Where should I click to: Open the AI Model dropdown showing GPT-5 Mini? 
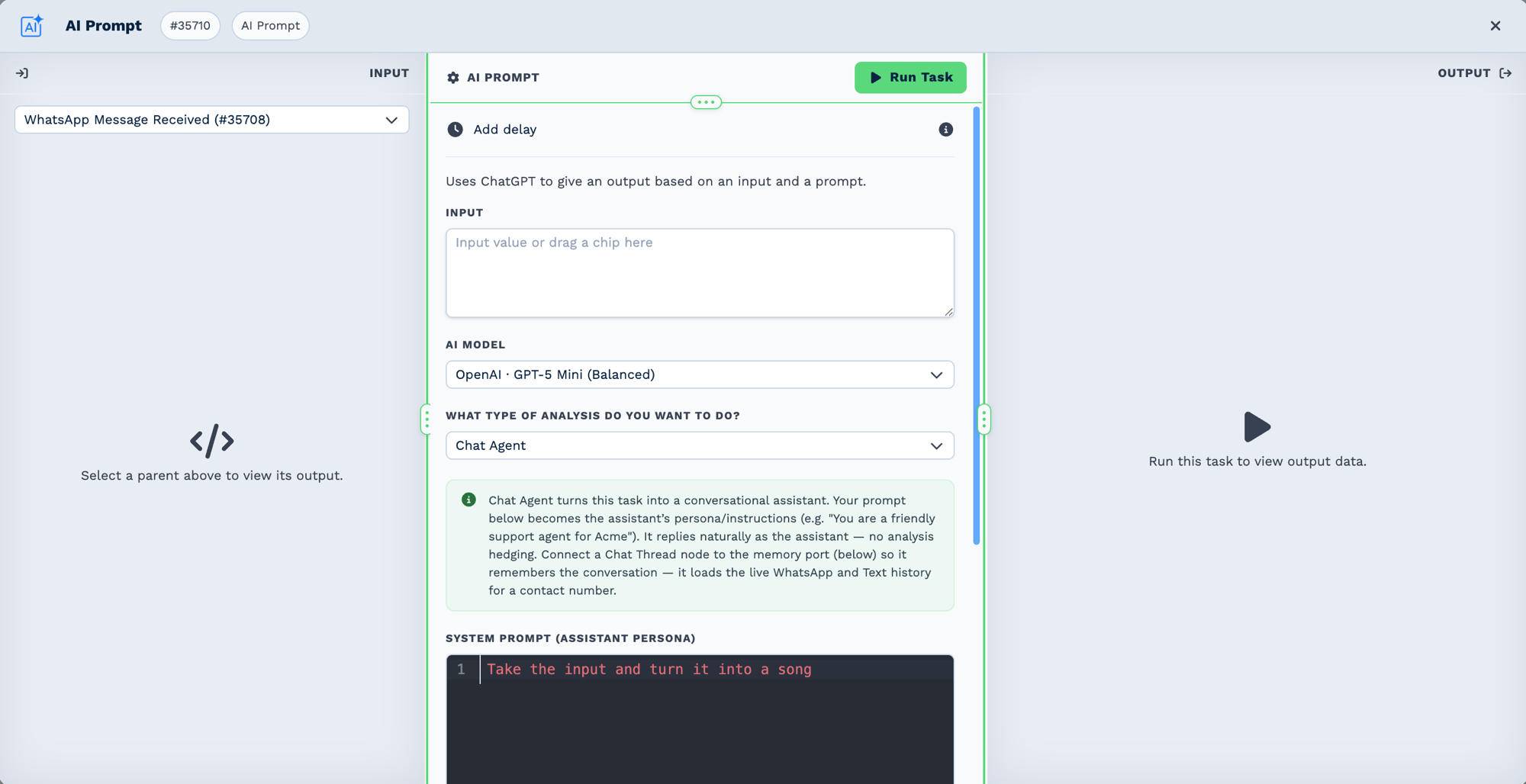[x=700, y=374]
